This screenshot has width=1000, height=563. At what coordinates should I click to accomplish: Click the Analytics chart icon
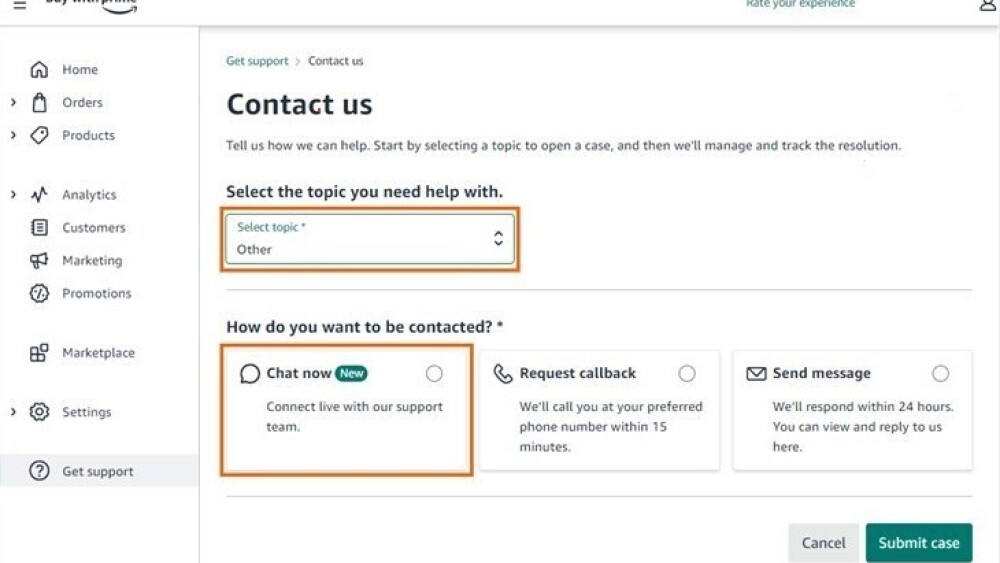(39, 195)
